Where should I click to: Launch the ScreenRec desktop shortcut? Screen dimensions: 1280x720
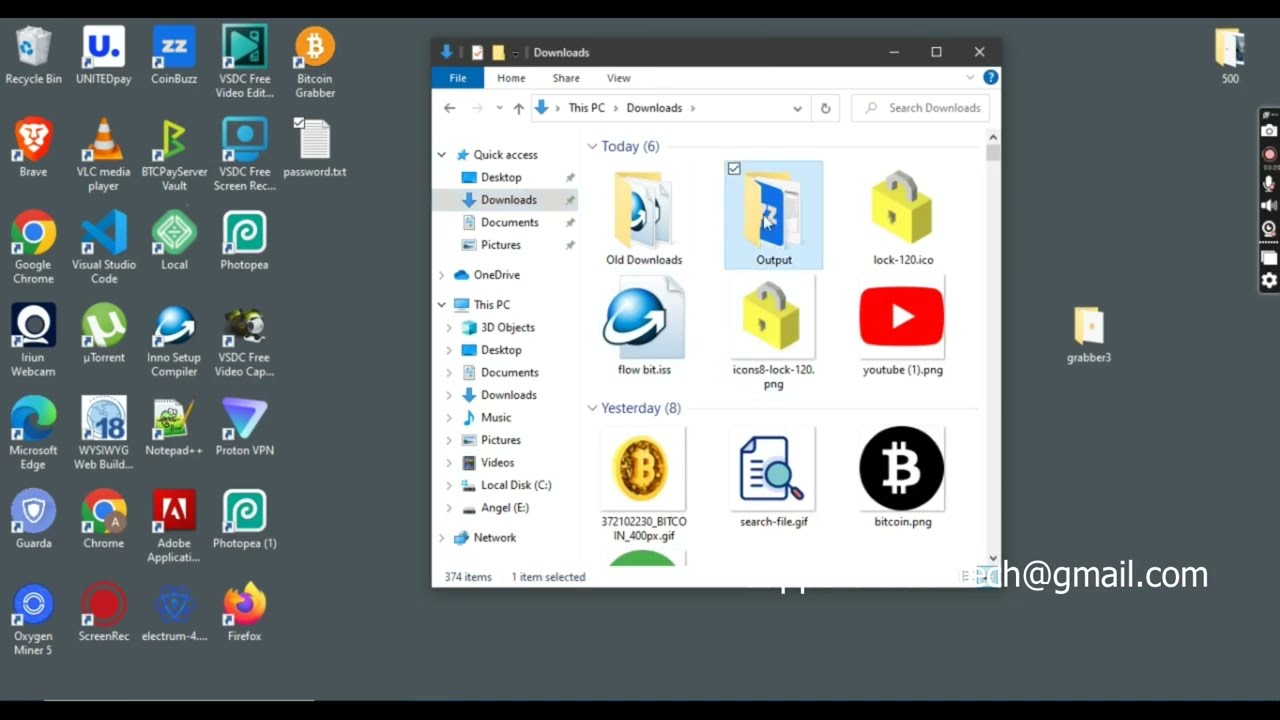tap(104, 612)
